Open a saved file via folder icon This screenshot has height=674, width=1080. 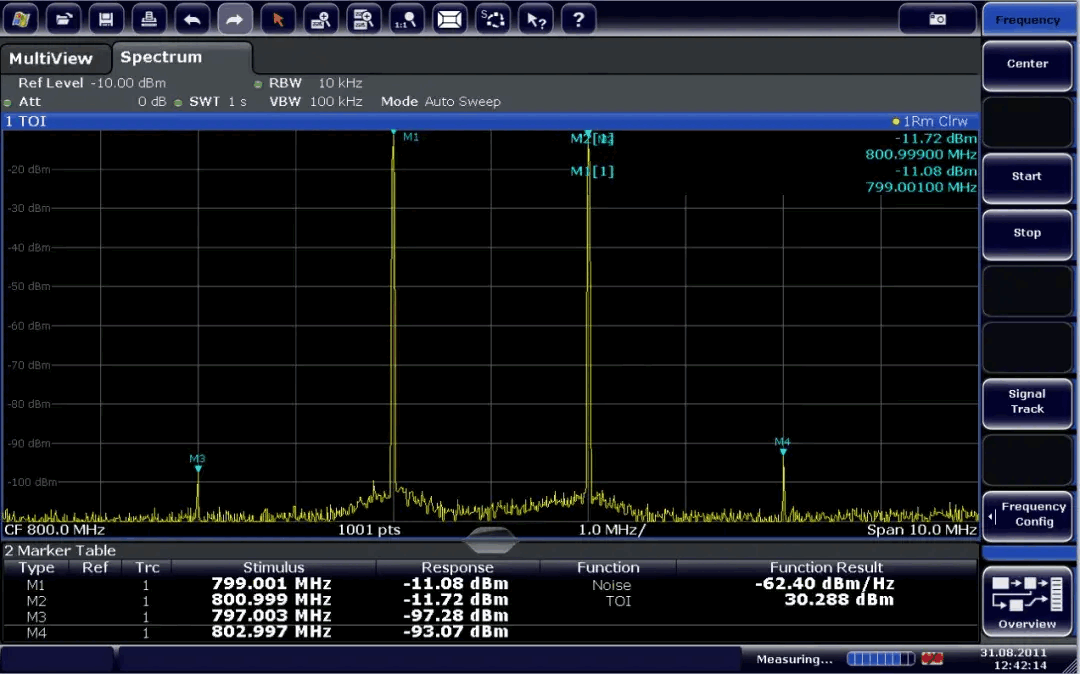click(63, 19)
